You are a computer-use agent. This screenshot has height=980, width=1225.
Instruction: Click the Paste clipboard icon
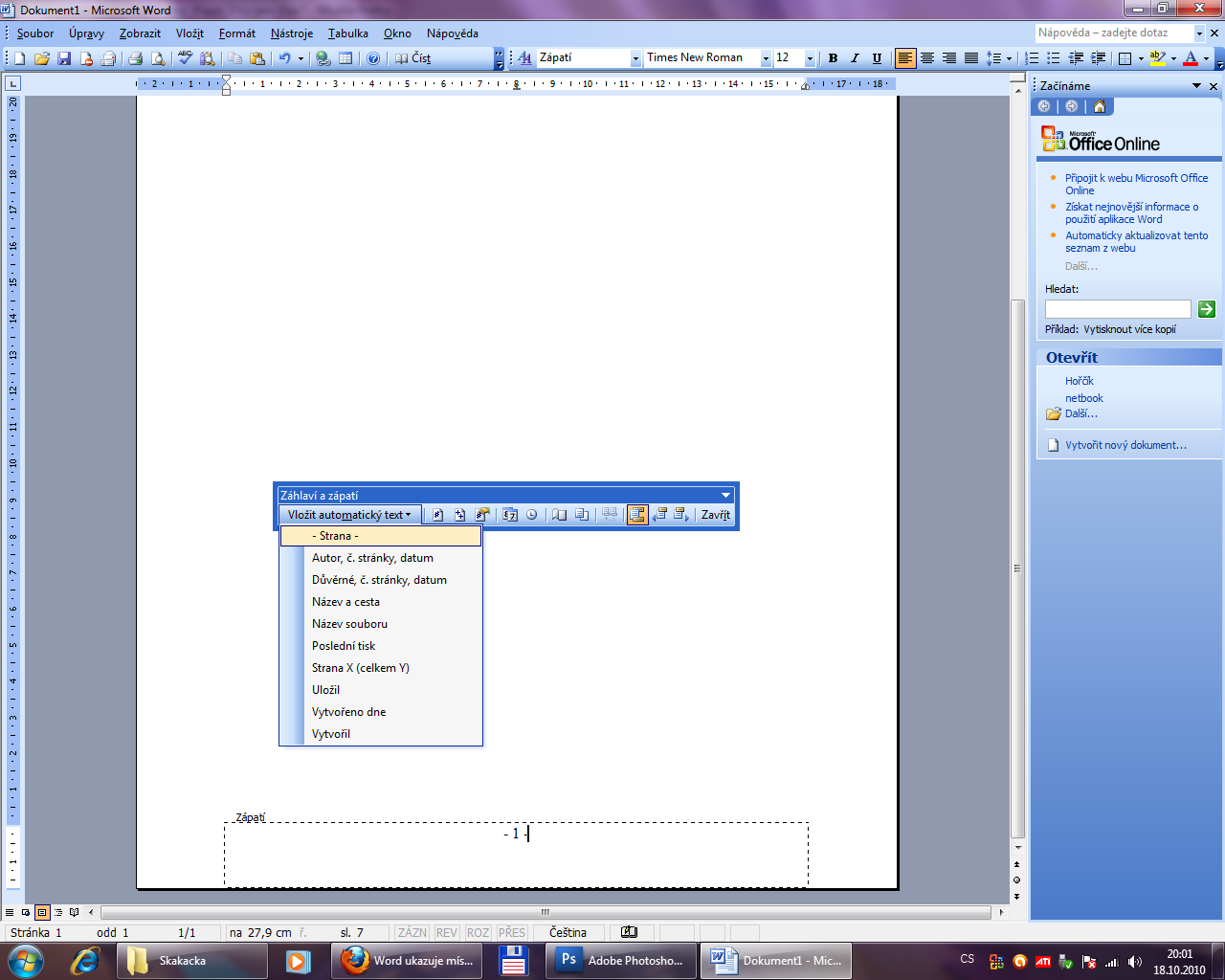tap(256, 58)
